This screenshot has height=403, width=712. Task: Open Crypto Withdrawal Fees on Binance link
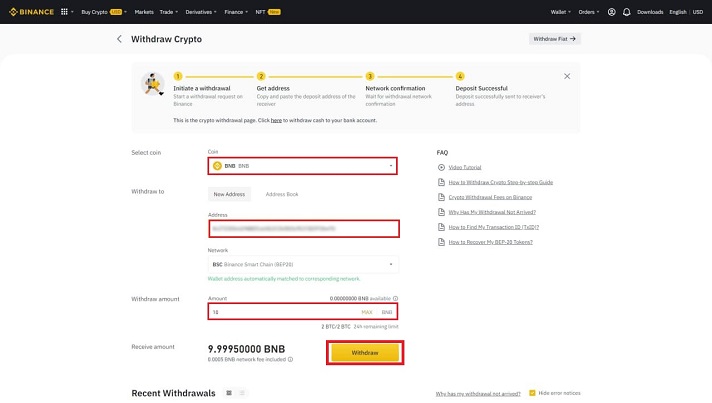point(490,197)
